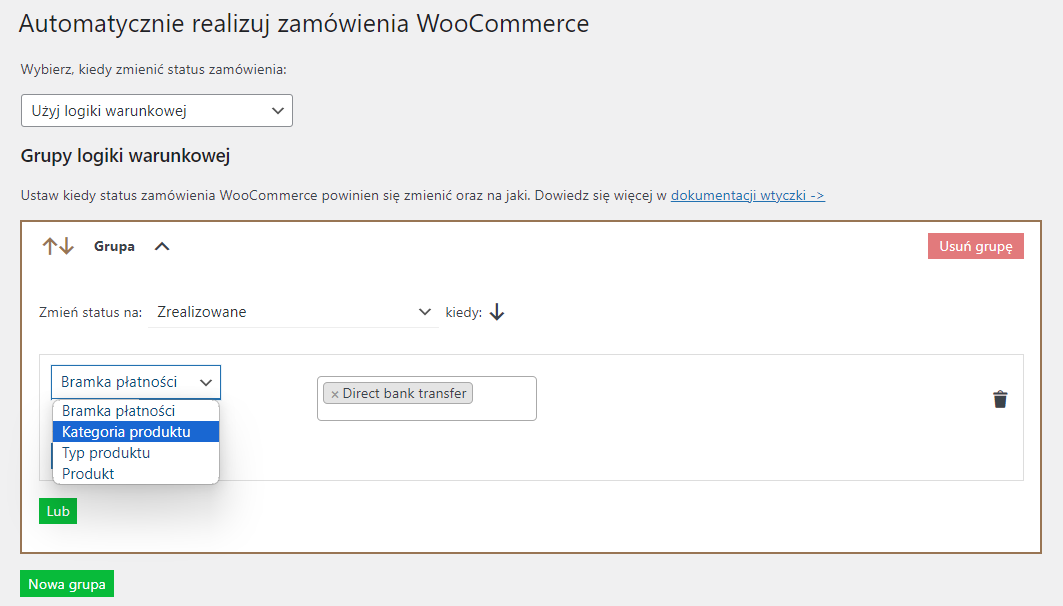Click the Grupa label

coord(114,246)
